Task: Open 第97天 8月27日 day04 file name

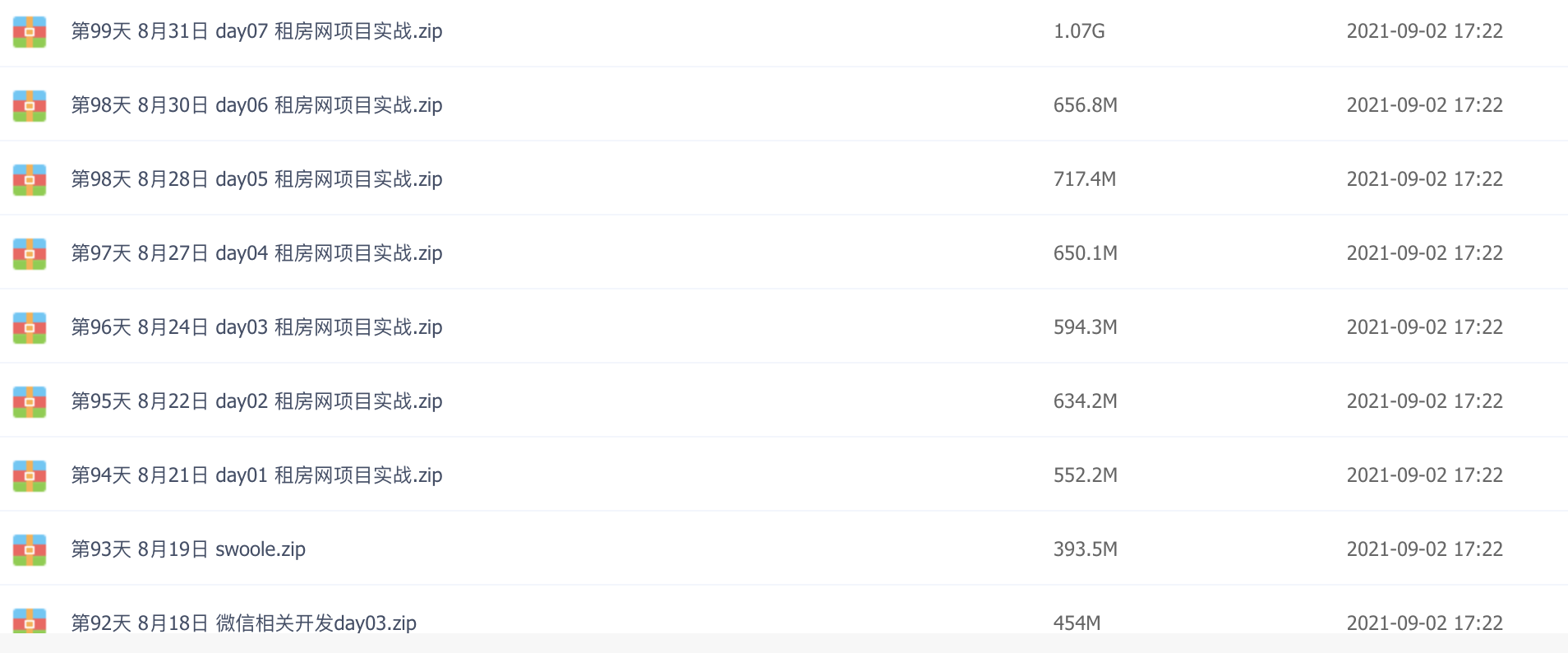Action: pos(256,253)
